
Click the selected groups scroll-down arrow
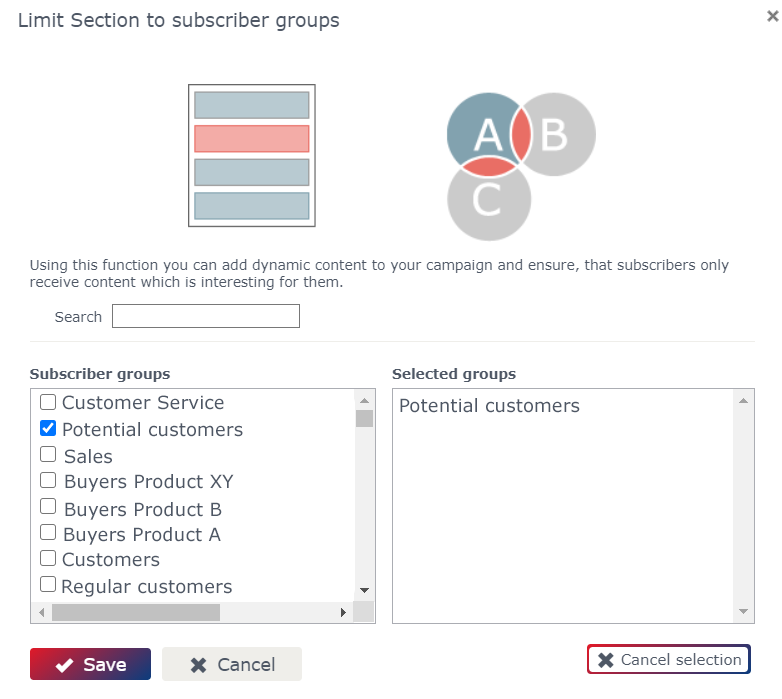(x=744, y=611)
